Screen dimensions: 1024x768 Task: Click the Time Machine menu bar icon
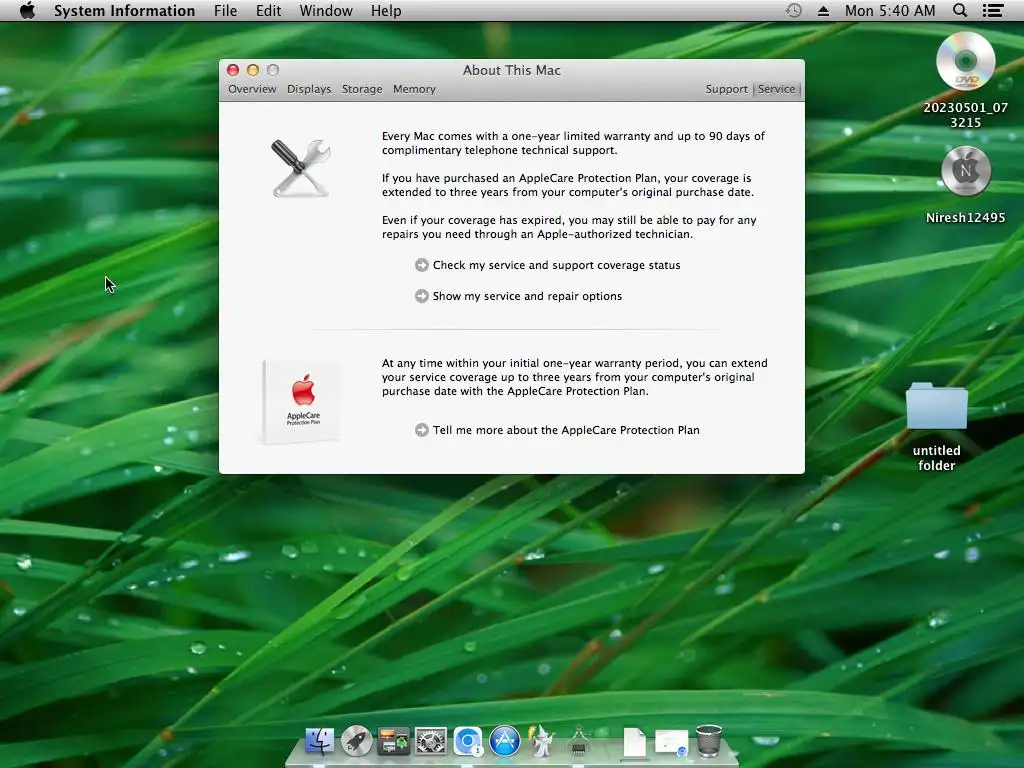click(793, 10)
